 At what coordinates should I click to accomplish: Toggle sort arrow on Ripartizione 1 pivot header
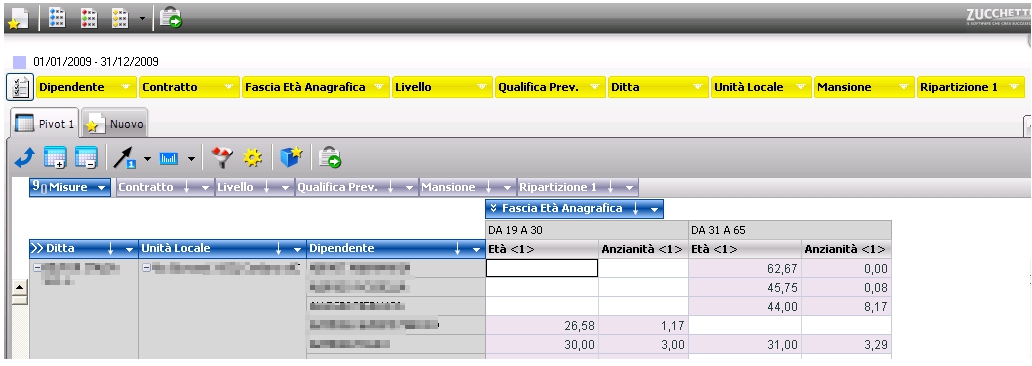click(x=610, y=188)
